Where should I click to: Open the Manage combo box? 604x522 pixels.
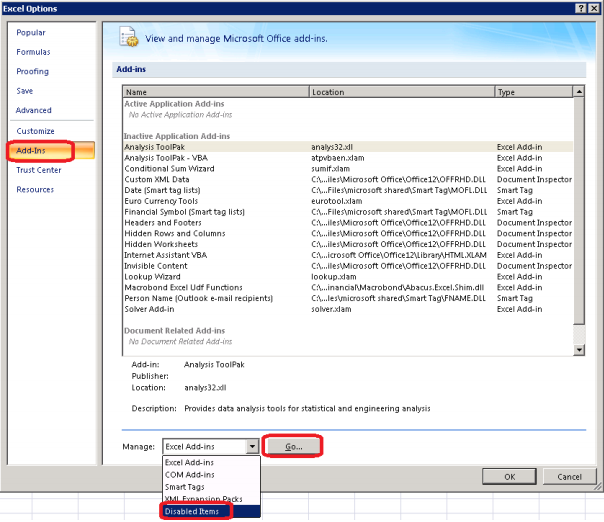210,446
